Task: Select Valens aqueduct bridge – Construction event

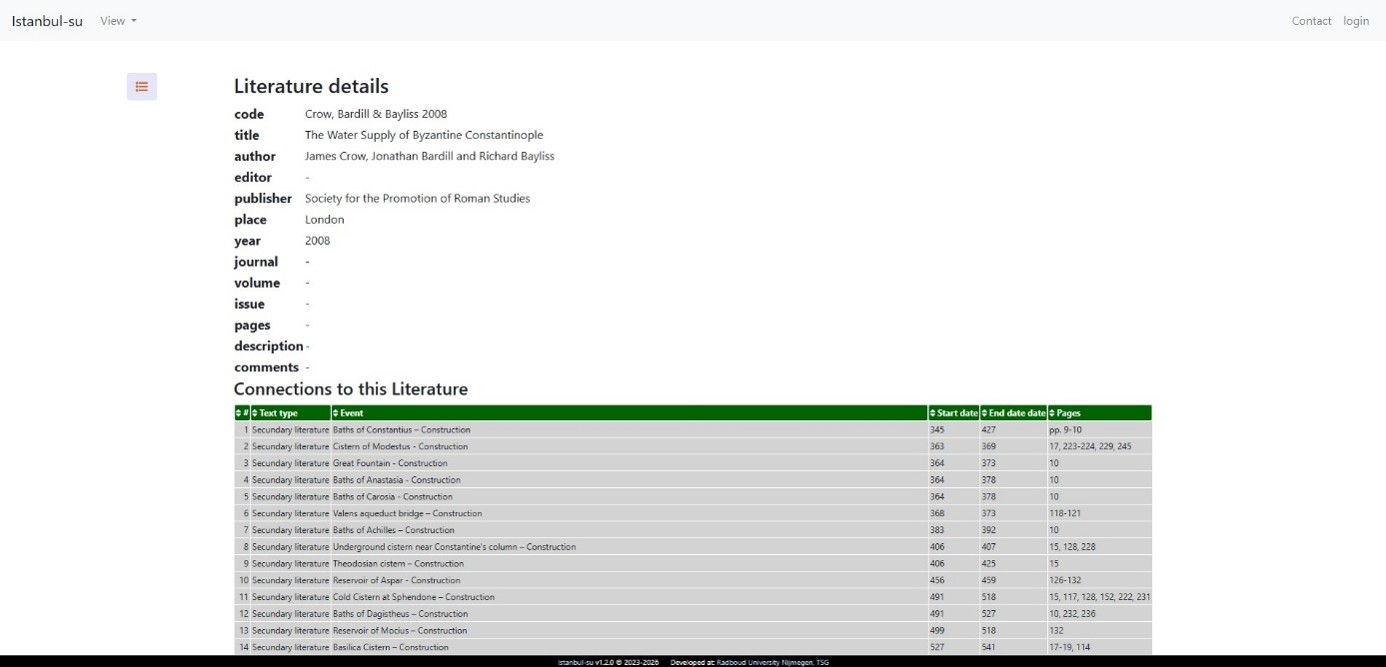Action: [x=407, y=513]
